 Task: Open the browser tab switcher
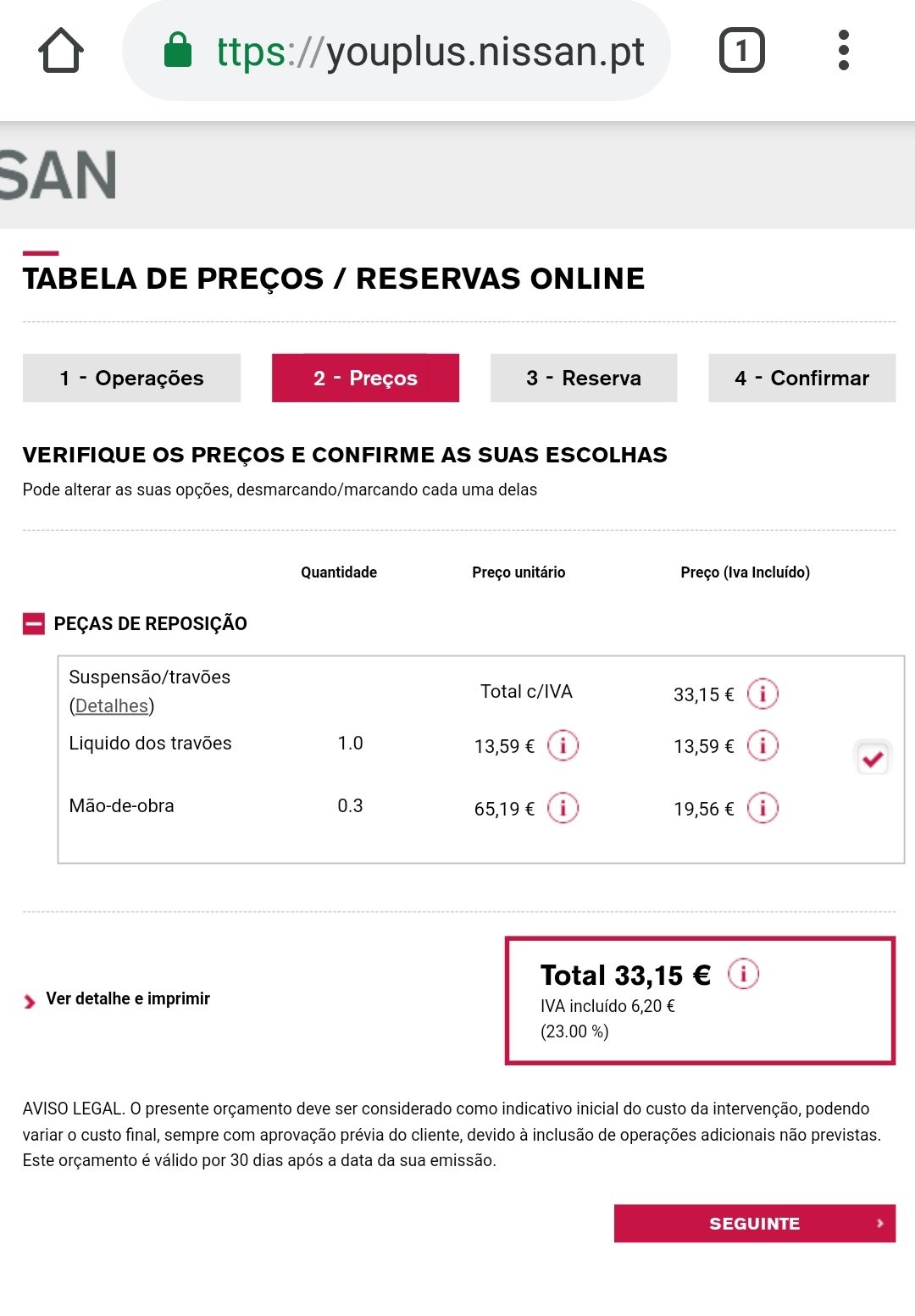pos(741,51)
